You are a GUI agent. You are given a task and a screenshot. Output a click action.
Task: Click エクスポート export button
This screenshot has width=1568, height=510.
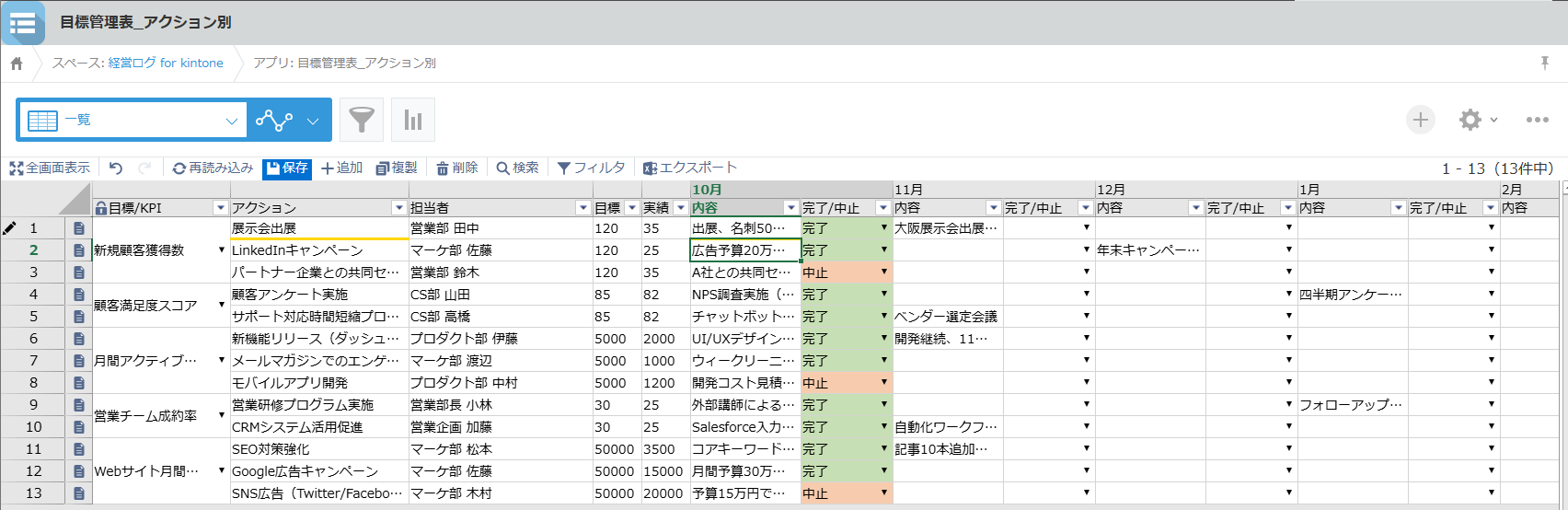690,168
